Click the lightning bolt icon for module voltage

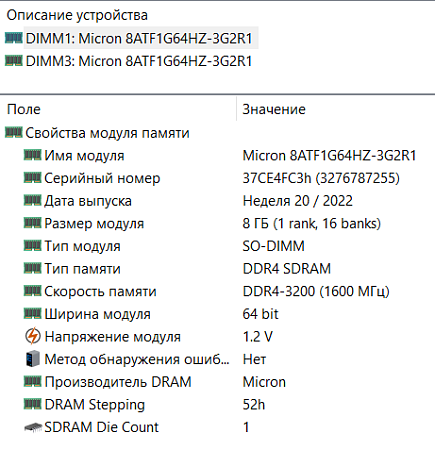click(33, 336)
